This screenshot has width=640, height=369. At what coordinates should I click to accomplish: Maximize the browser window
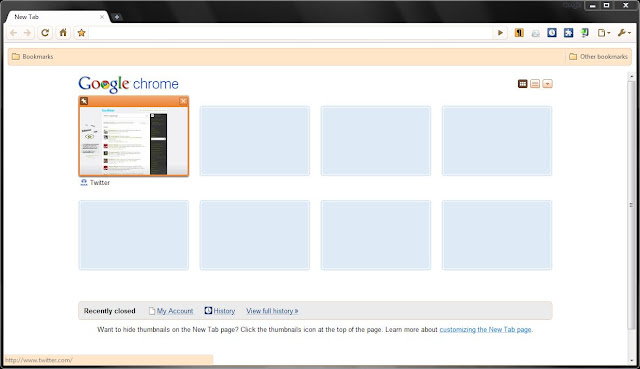pyautogui.click(x=607, y=5)
